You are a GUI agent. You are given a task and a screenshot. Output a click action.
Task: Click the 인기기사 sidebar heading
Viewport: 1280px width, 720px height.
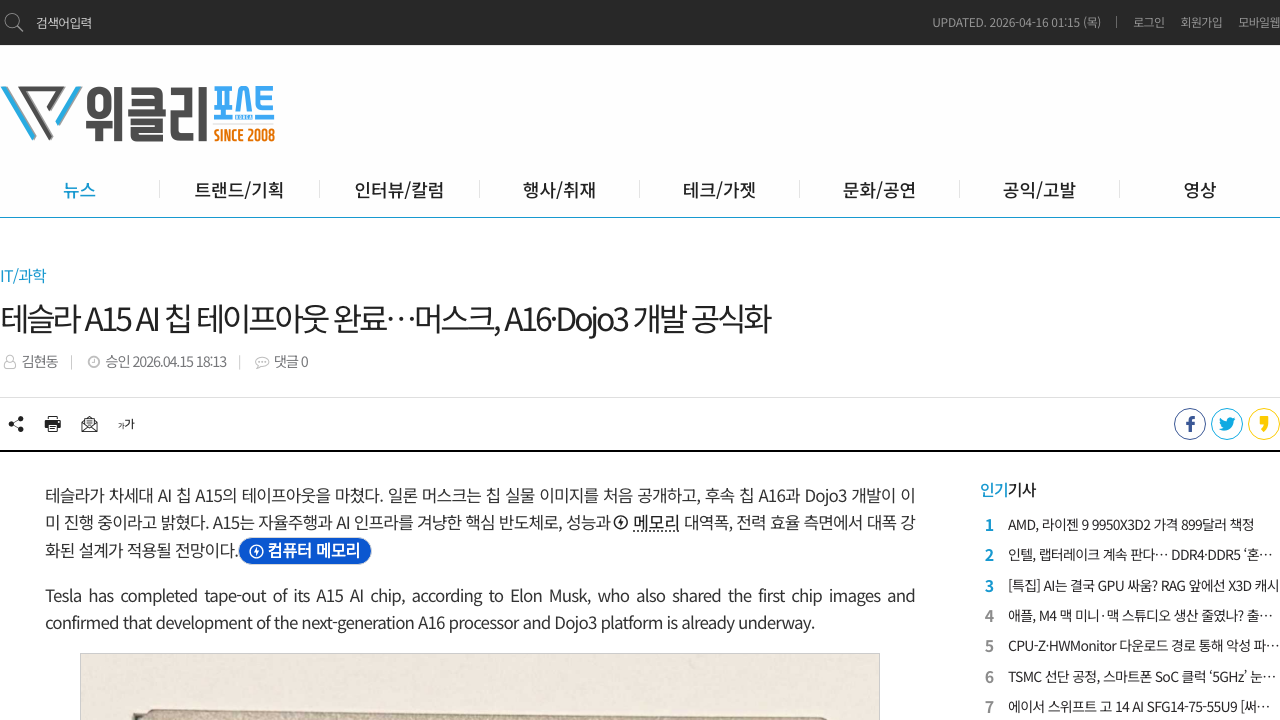(x=1008, y=490)
